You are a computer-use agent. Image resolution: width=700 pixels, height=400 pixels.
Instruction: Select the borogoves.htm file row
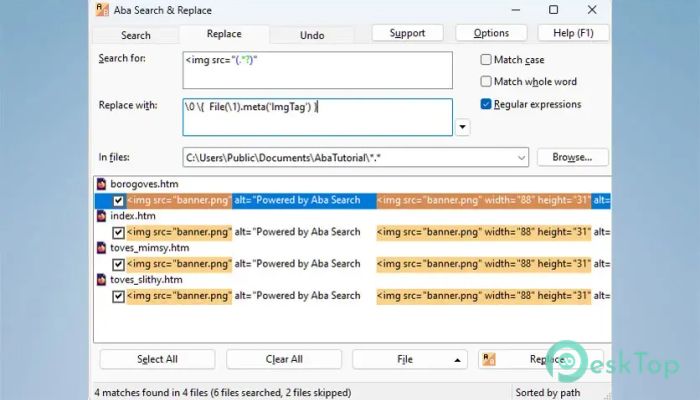coord(352,184)
